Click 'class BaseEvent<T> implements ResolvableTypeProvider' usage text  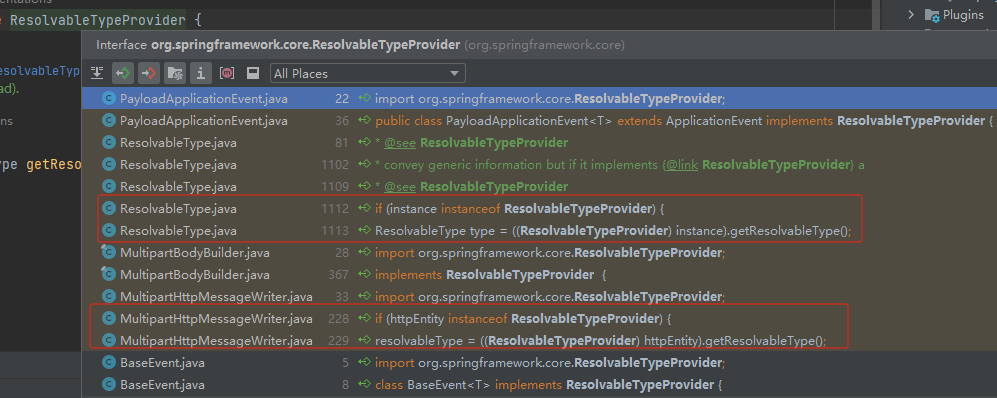coord(545,385)
